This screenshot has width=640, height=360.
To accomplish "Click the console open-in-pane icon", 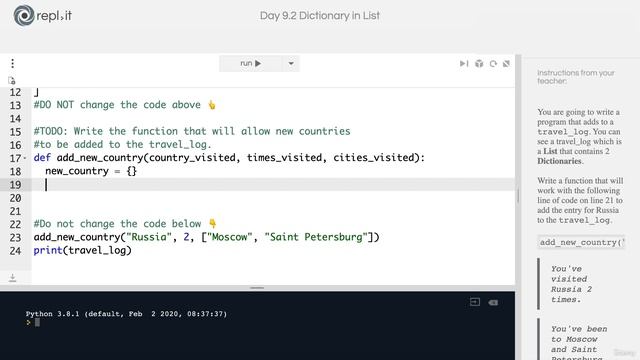I will tap(475, 302).
